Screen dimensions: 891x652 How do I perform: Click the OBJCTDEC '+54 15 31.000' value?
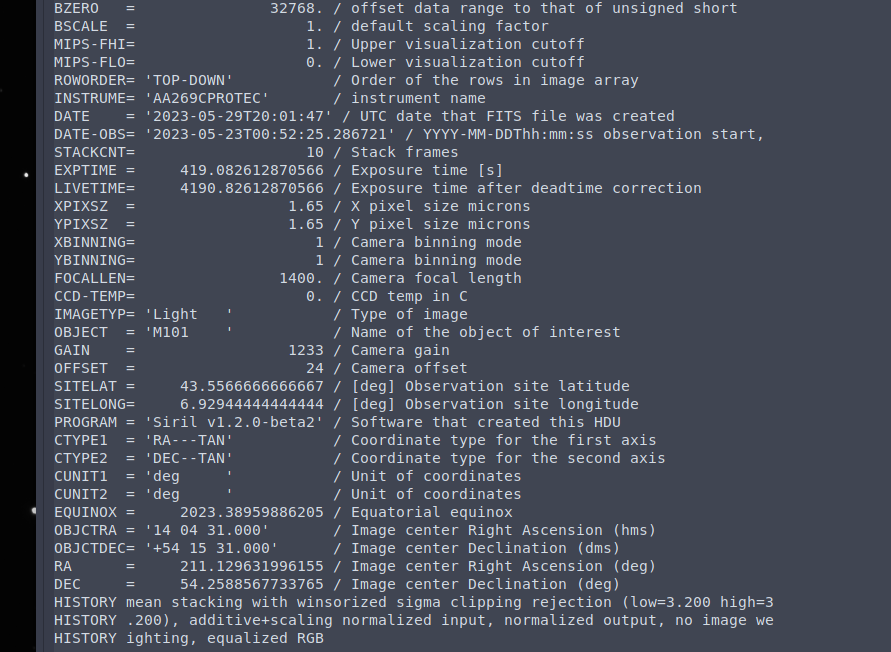(211, 548)
